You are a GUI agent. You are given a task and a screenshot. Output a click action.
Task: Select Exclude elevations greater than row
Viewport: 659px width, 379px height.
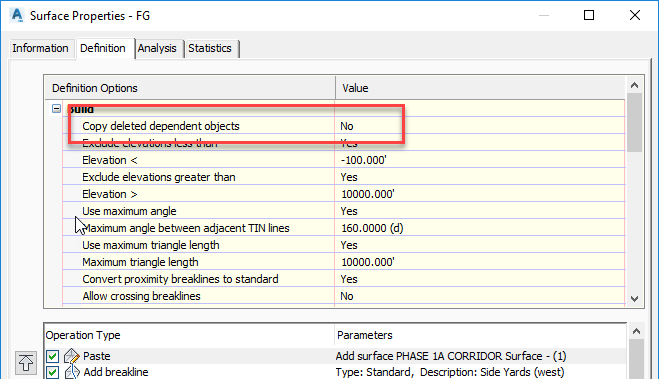click(344, 177)
